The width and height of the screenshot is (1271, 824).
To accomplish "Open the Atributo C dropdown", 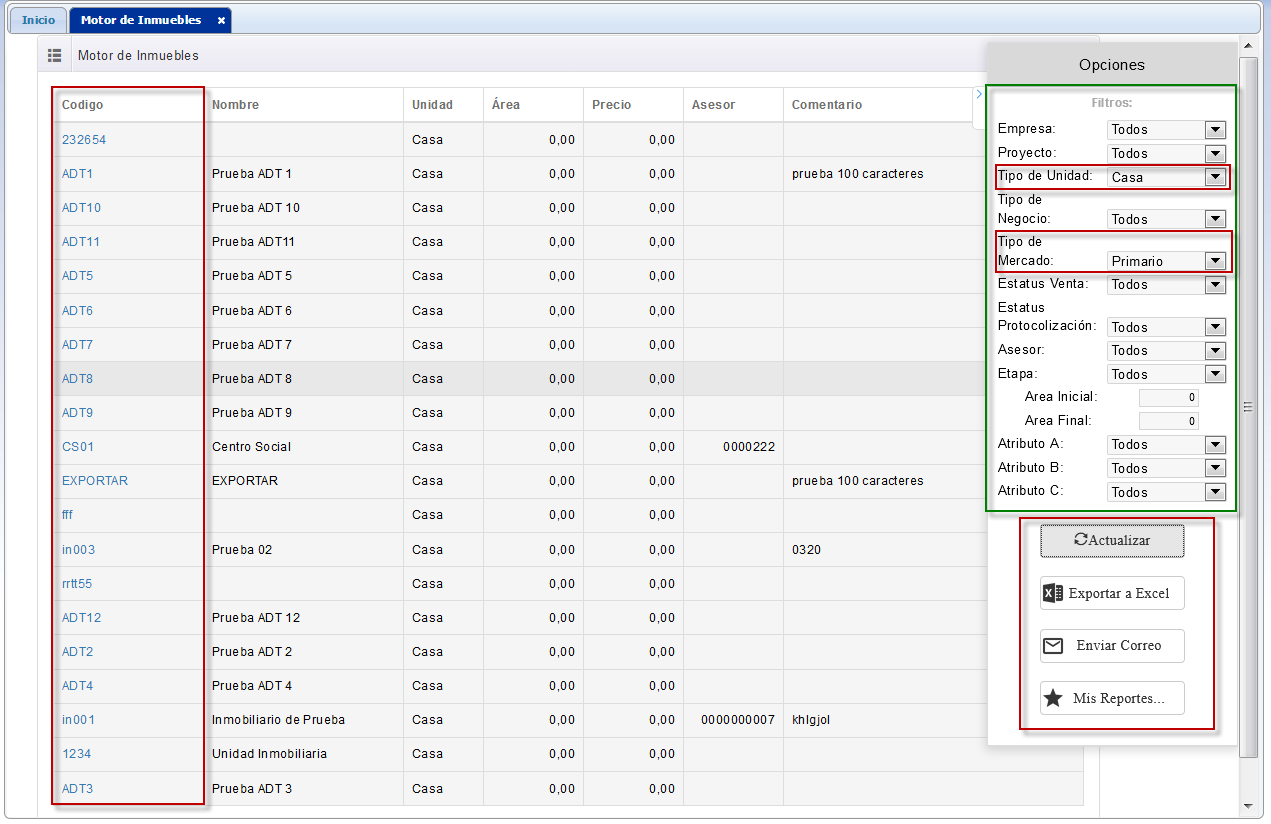I will [x=1215, y=492].
